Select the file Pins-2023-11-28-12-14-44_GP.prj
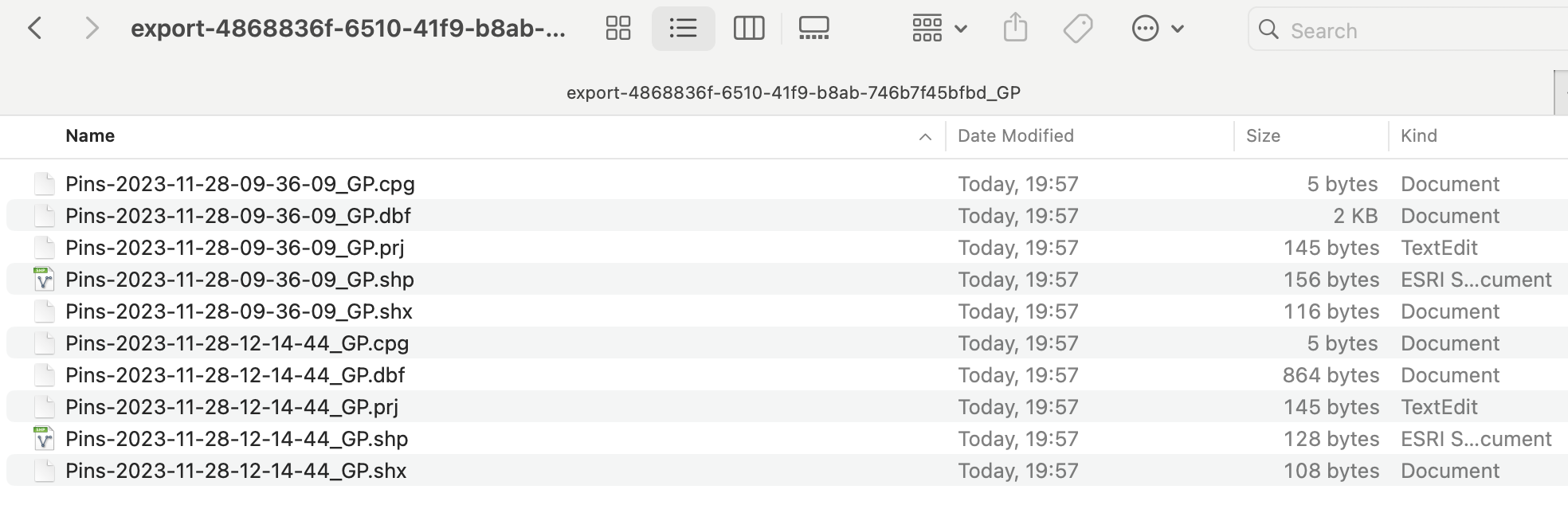1568x505 pixels. pos(231,407)
